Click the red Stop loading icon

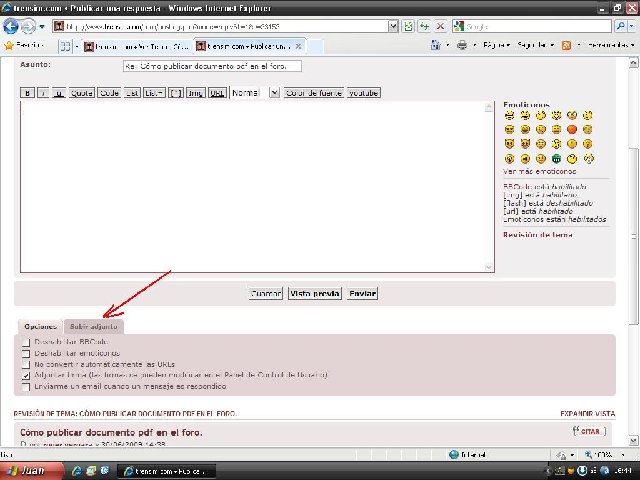pyautogui.click(x=439, y=26)
